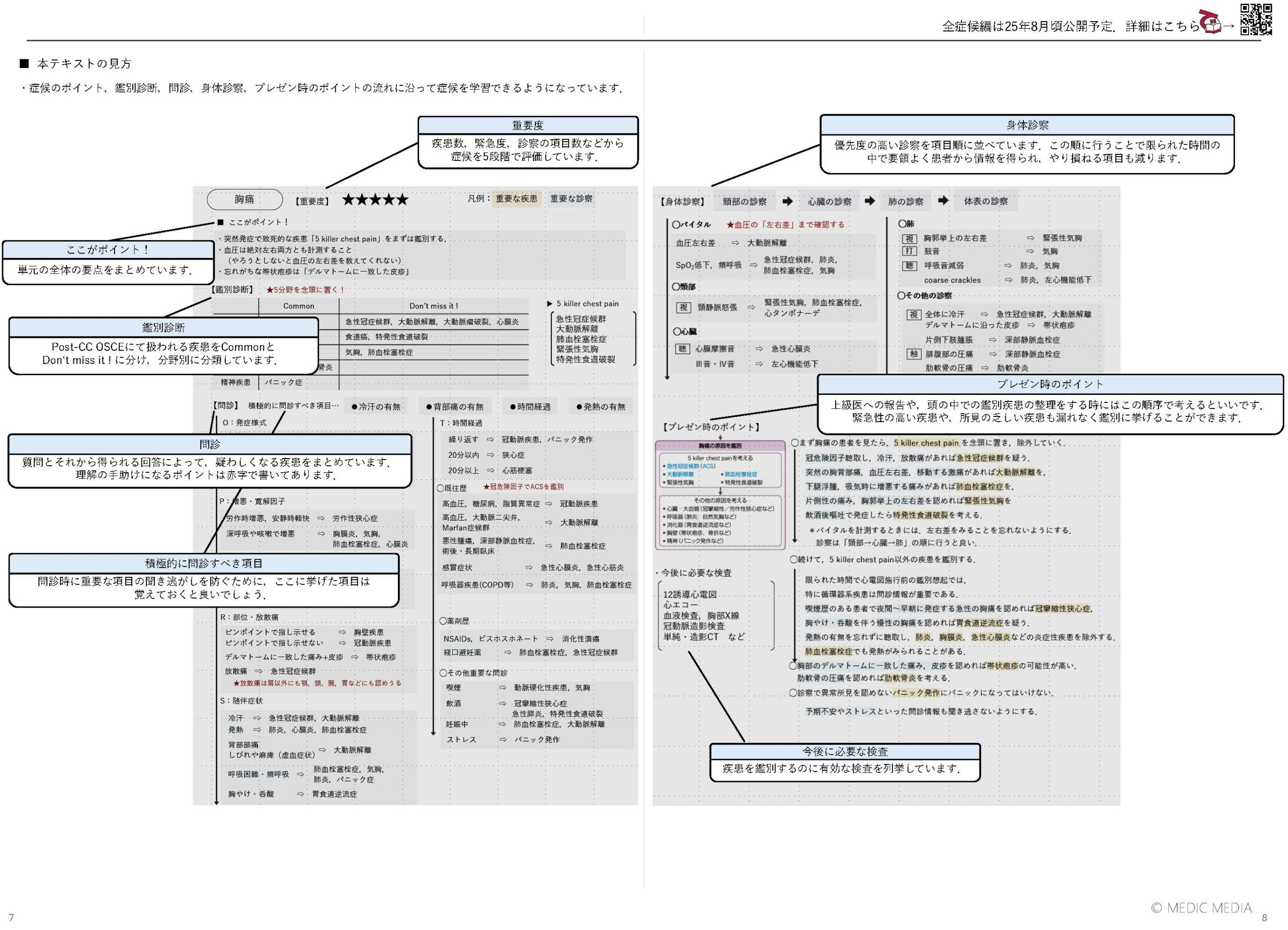This screenshot has width=1288, height=930.
Task: Click the boxed 聴 icon next to 呼吸音減弱
Action: [x=909, y=266]
